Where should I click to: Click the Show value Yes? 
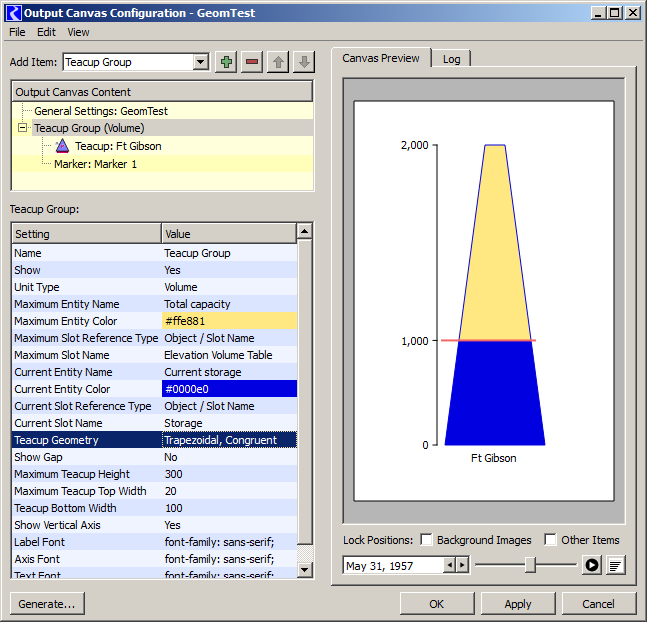point(229,270)
